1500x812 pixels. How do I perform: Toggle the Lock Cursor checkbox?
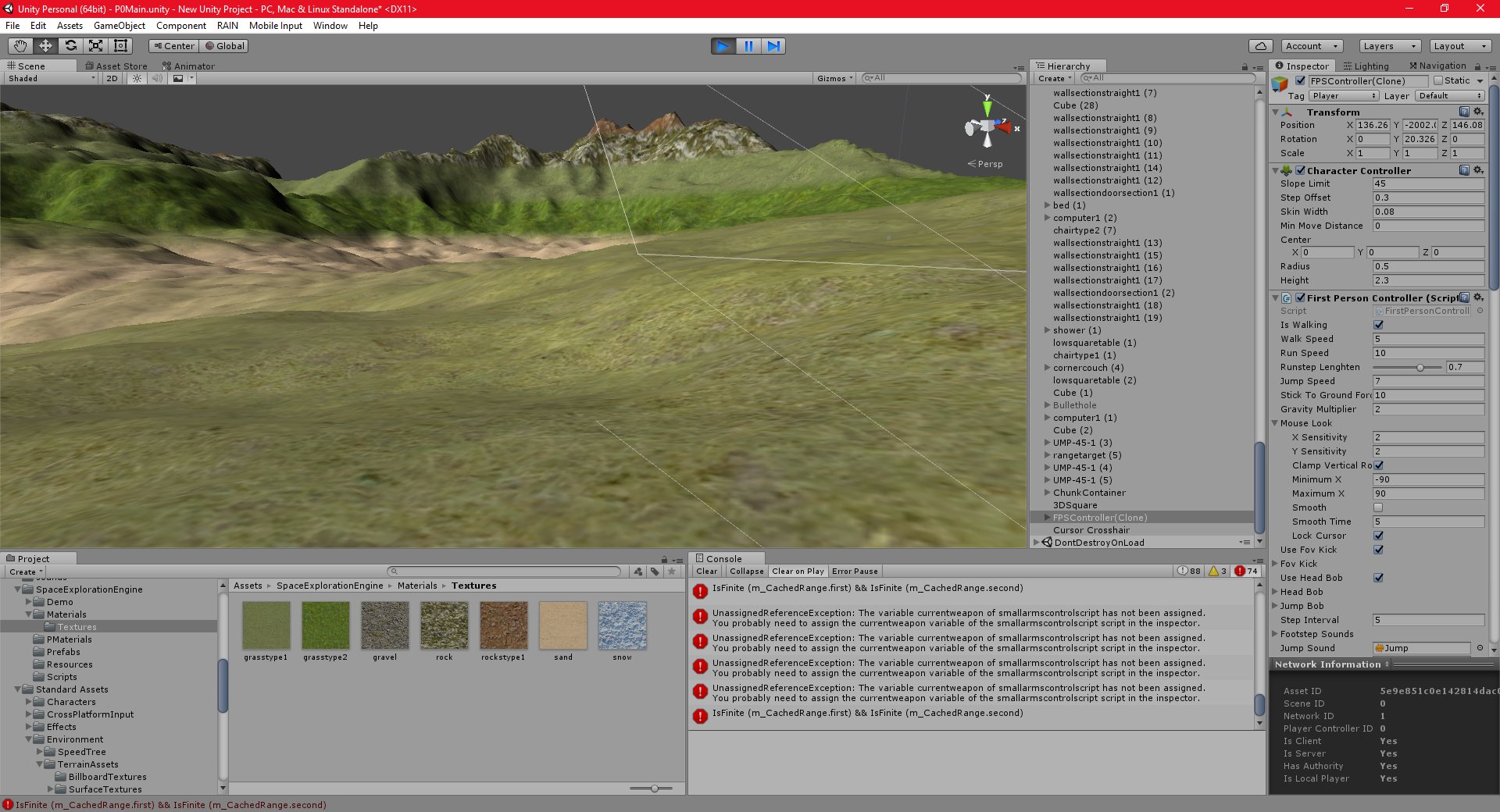click(1379, 536)
